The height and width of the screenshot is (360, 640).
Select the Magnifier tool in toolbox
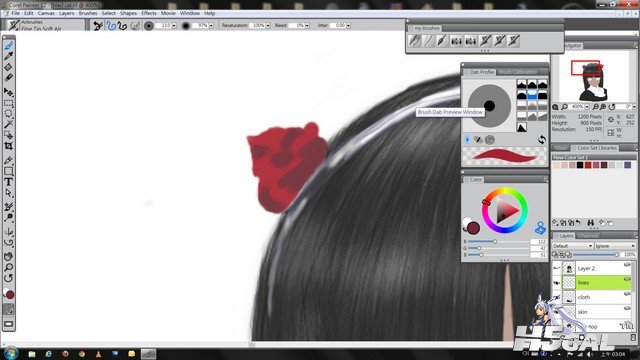9,267
